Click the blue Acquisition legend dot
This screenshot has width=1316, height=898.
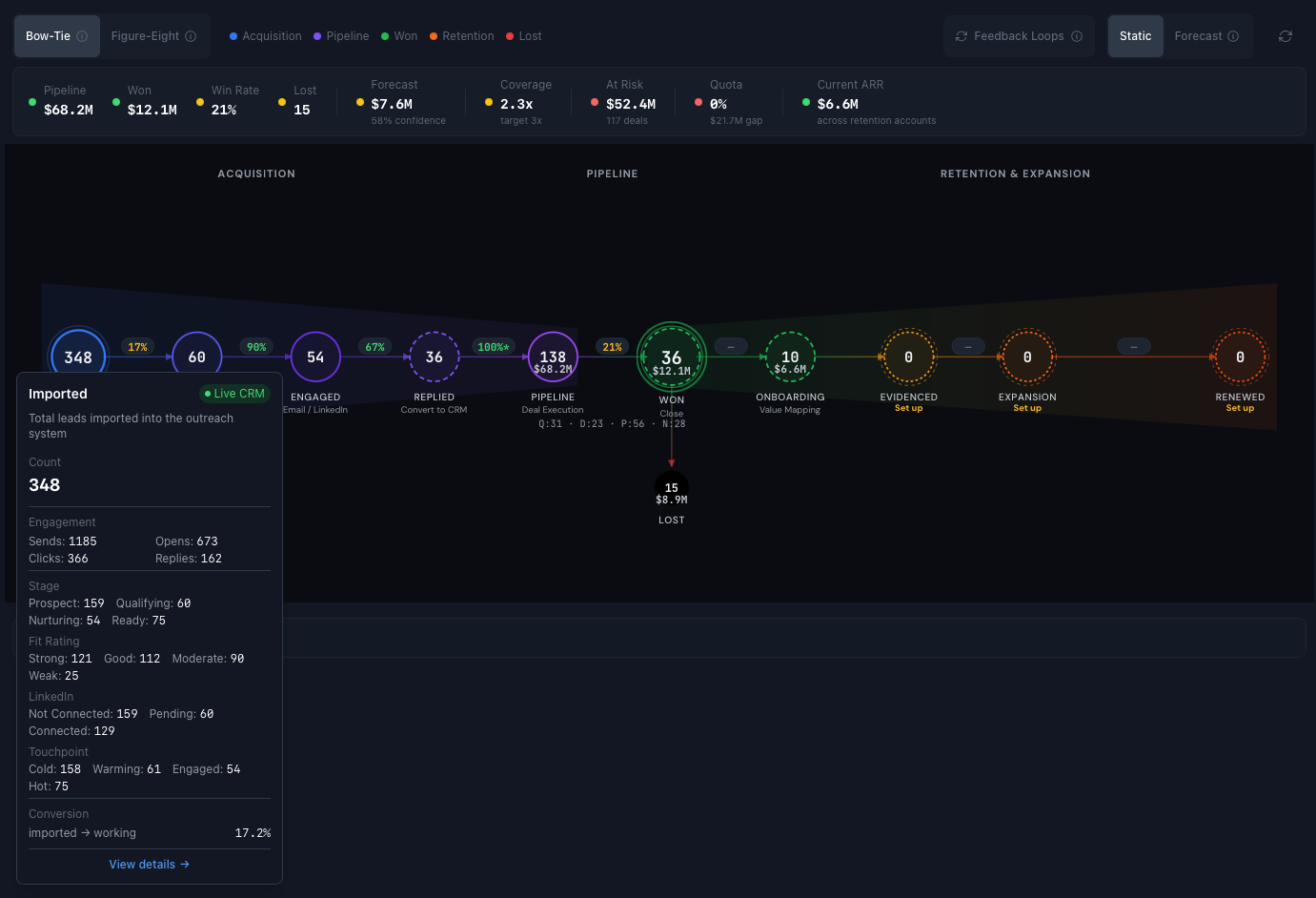coord(233,36)
